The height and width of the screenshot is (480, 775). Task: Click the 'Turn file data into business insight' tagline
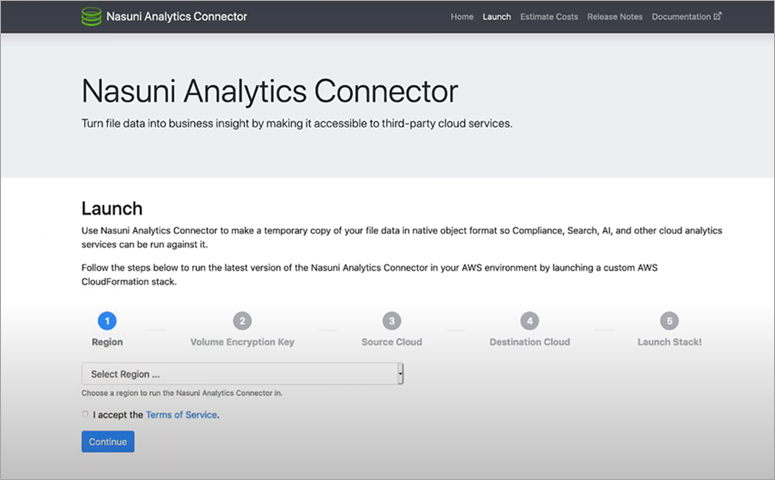(297, 124)
